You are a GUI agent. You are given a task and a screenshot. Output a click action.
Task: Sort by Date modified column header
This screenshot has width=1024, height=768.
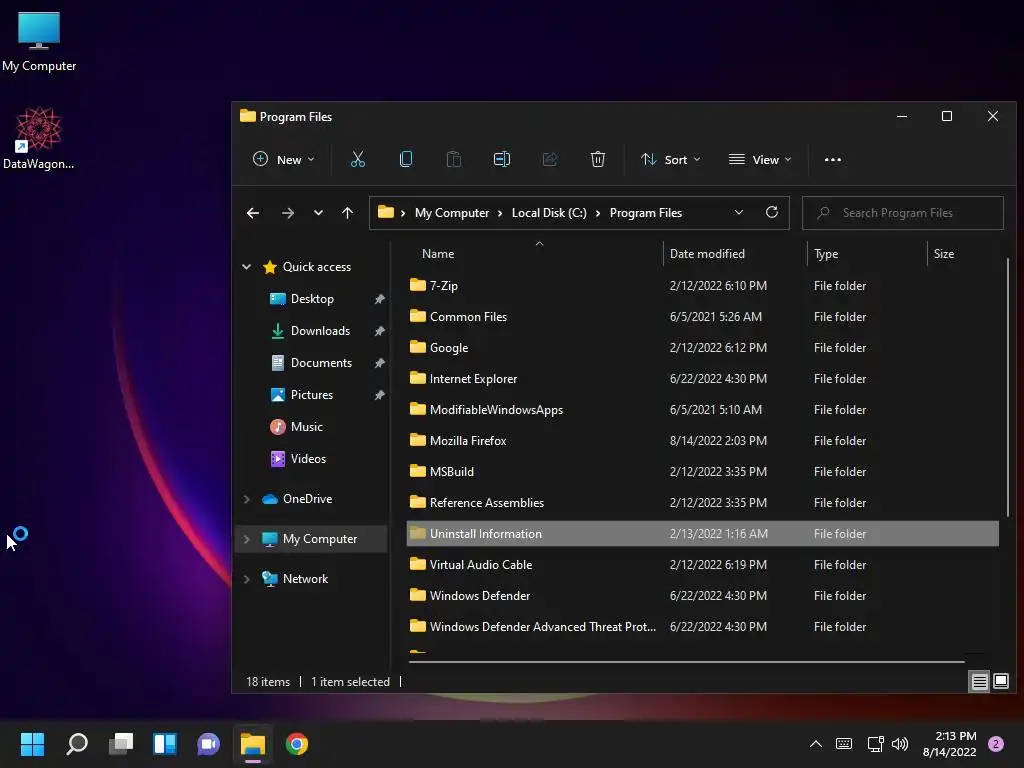[735, 253]
